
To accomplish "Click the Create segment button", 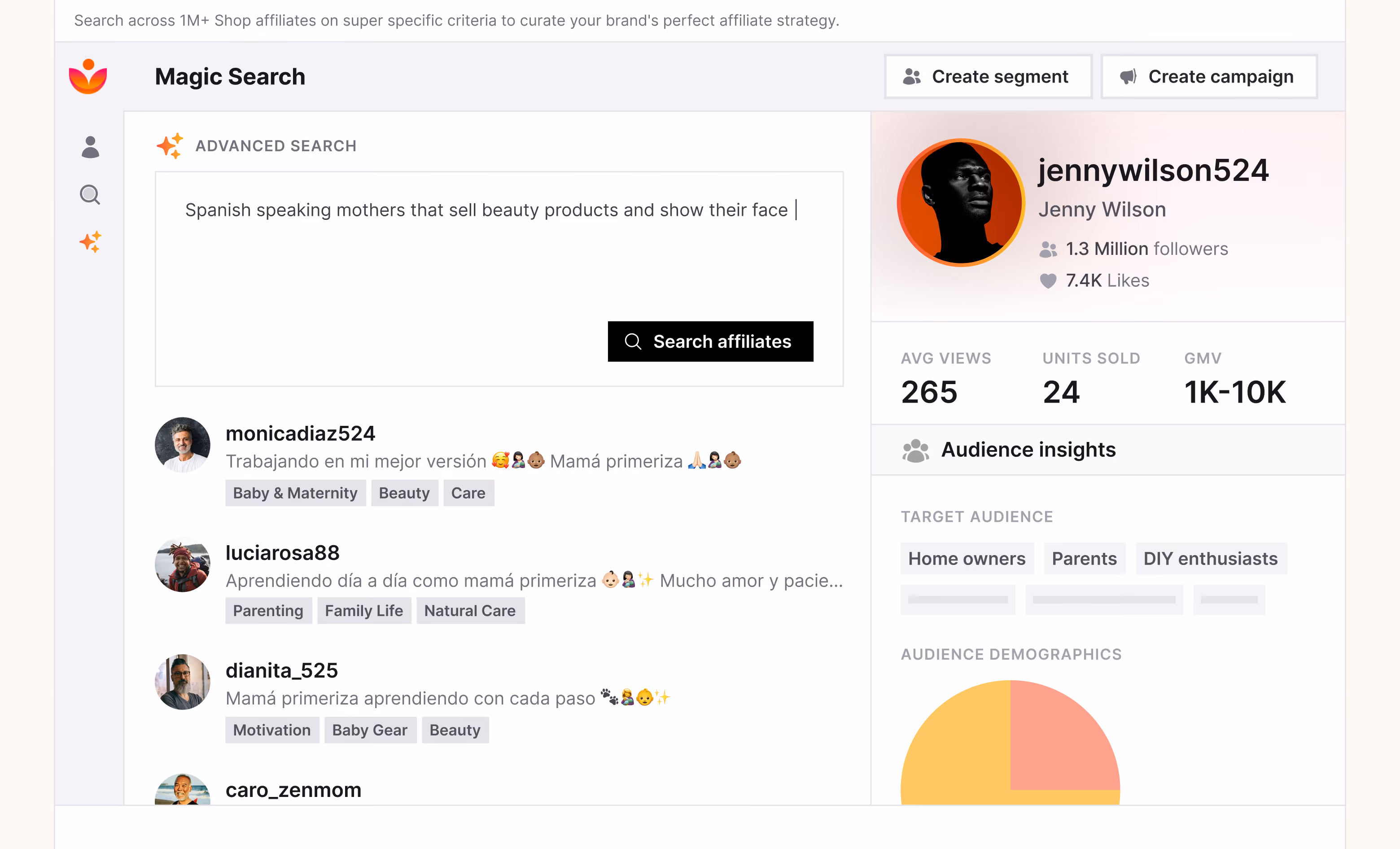I will 988,77.
